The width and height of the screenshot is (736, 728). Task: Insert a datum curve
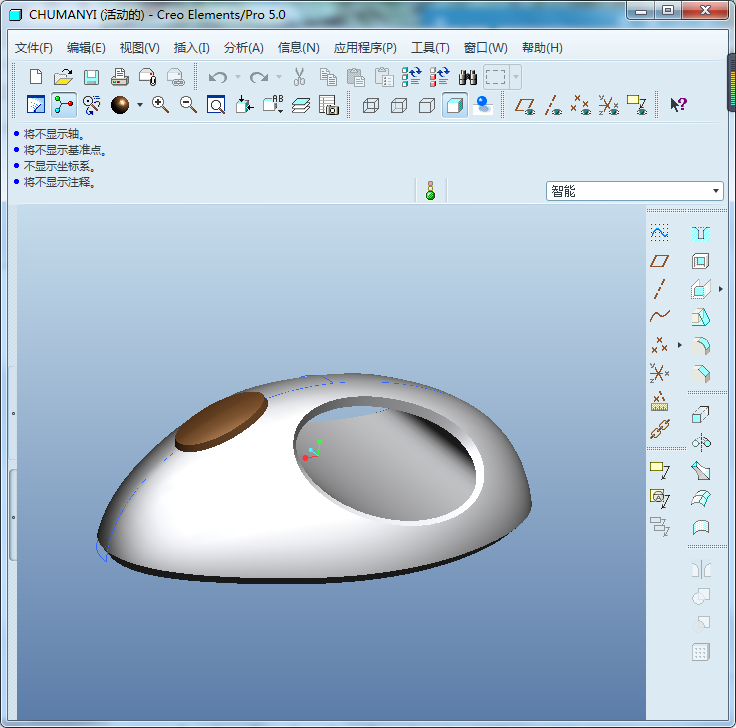tap(659, 316)
